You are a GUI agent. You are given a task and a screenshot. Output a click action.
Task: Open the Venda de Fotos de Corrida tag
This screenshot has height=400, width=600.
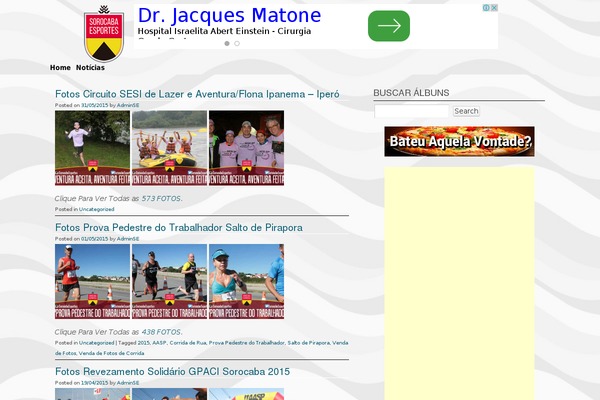click(x=111, y=353)
